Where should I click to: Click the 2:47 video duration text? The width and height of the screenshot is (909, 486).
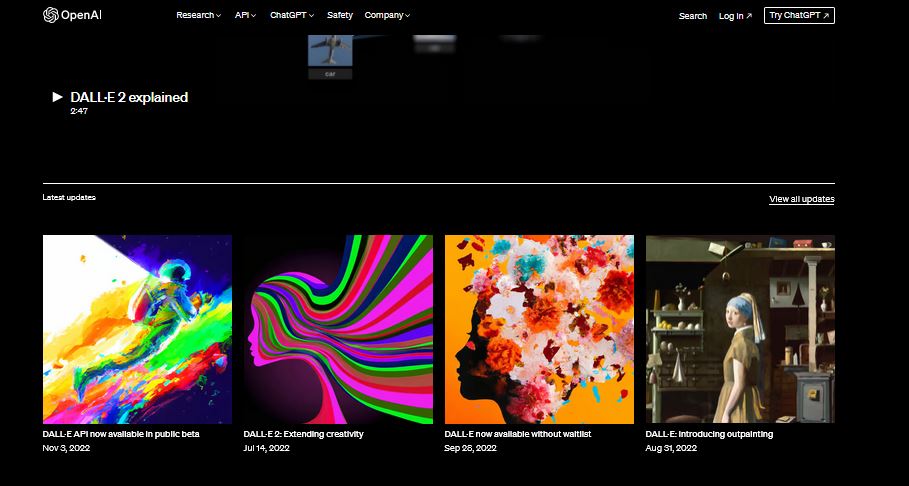point(79,111)
